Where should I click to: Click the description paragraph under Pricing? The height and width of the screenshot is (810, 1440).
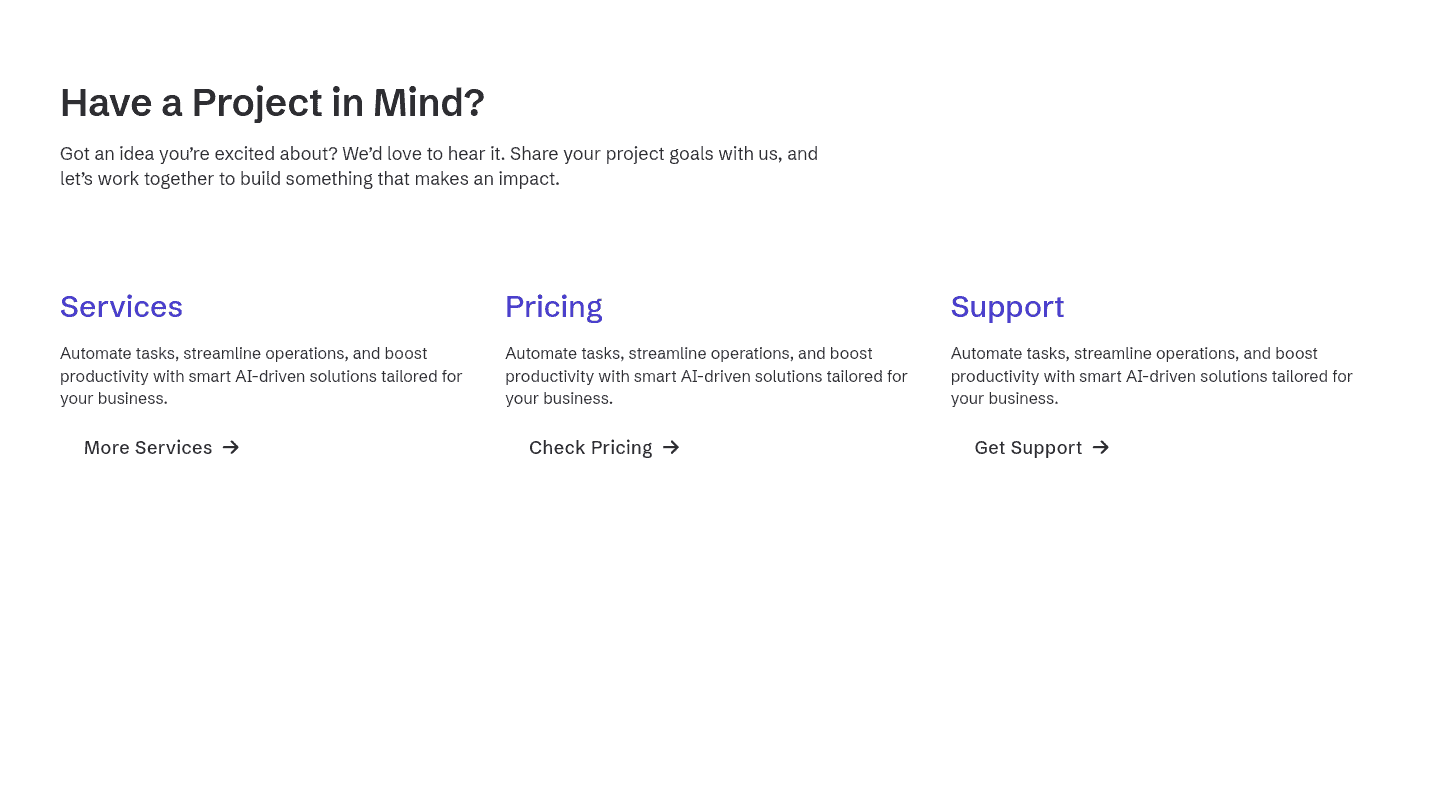coord(706,376)
